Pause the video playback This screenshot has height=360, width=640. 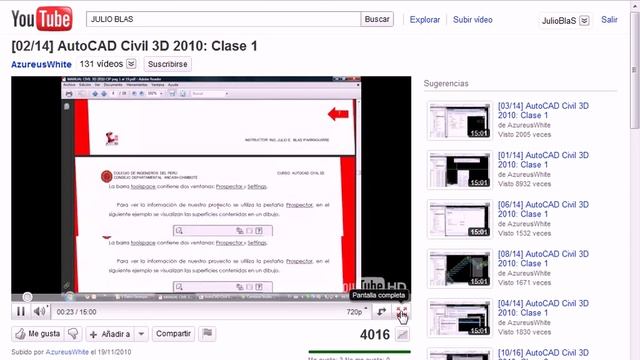[x=20, y=312]
